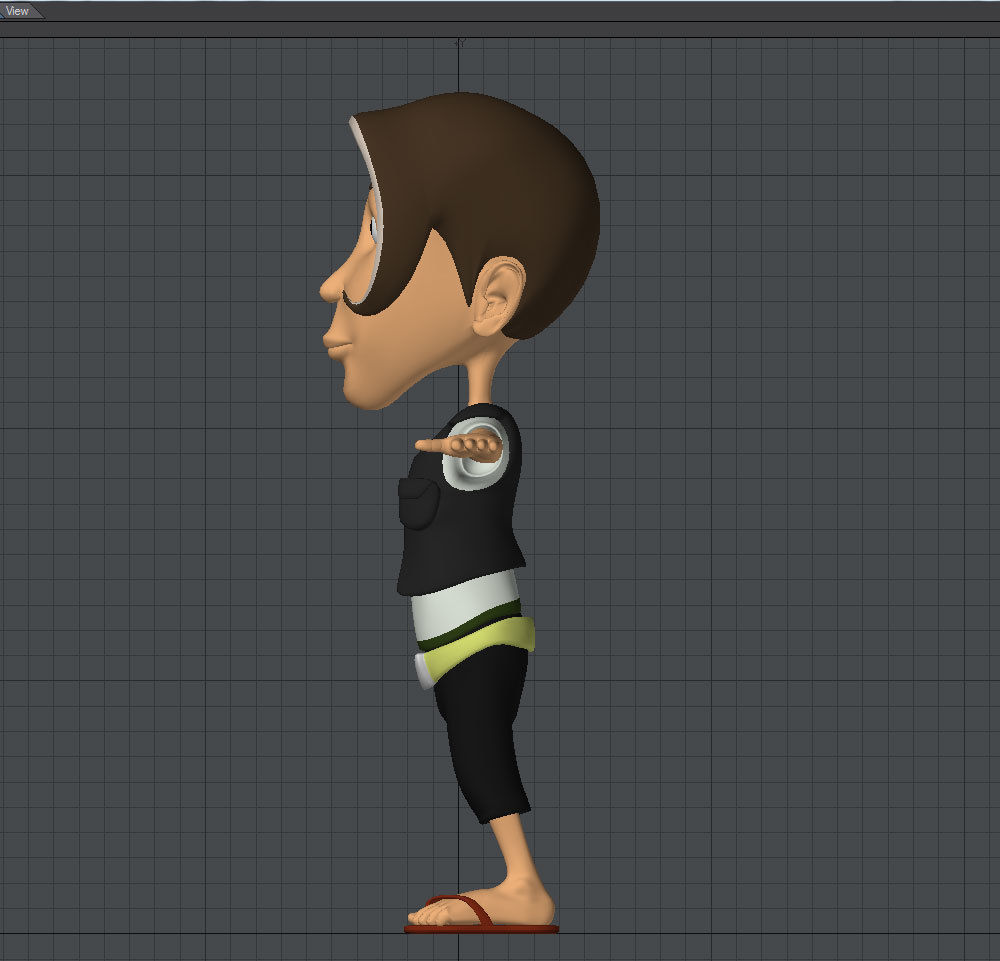Click the character's ear

[498, 296]
